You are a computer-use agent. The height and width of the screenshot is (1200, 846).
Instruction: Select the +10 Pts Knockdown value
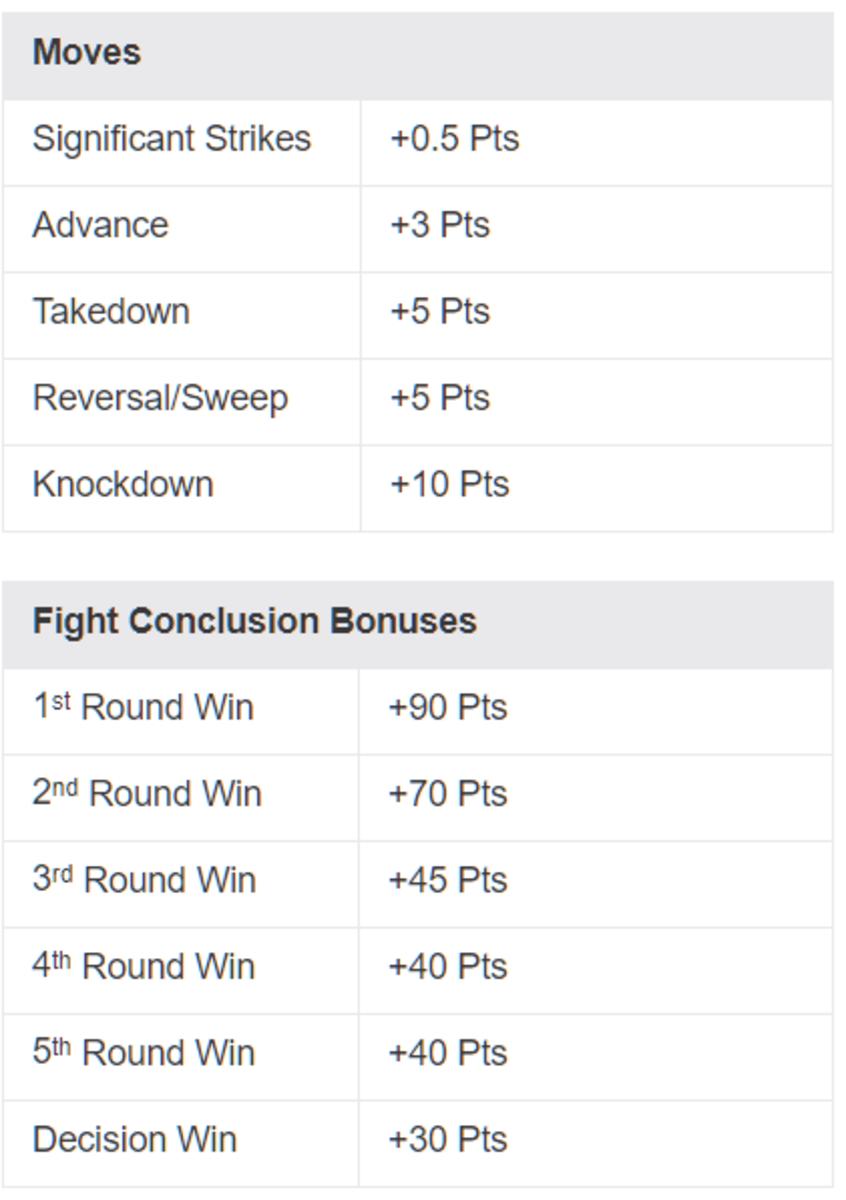[449, 484]
